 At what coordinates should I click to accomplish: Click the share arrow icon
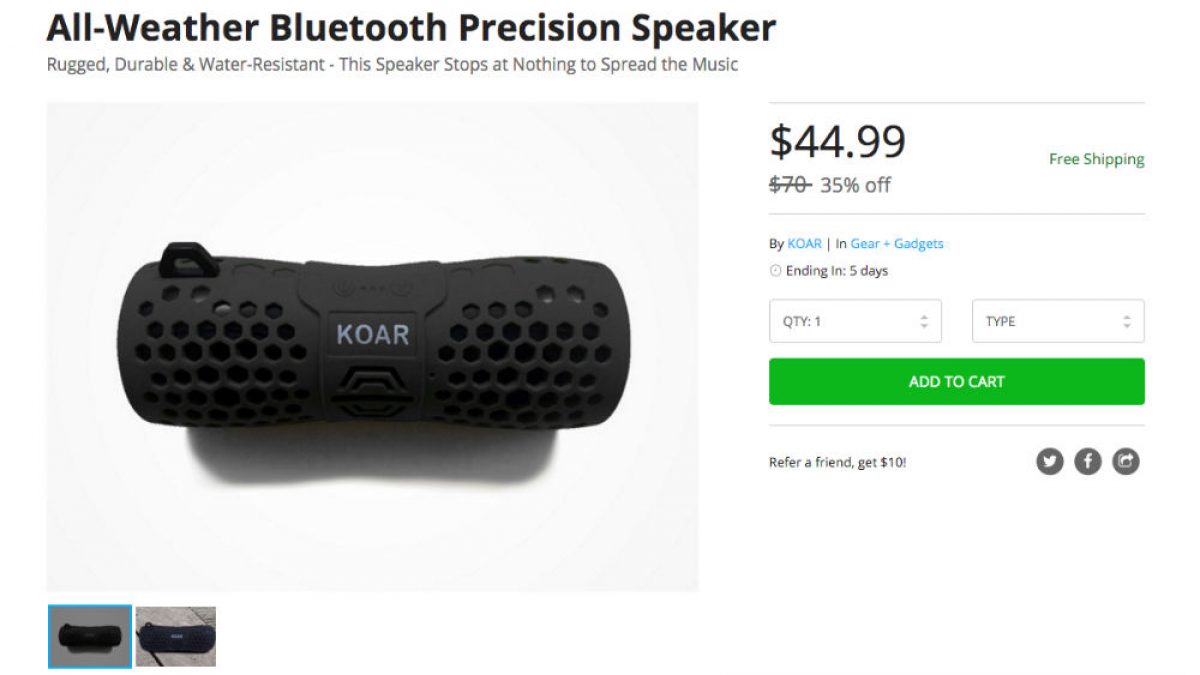pos(1126,461)
